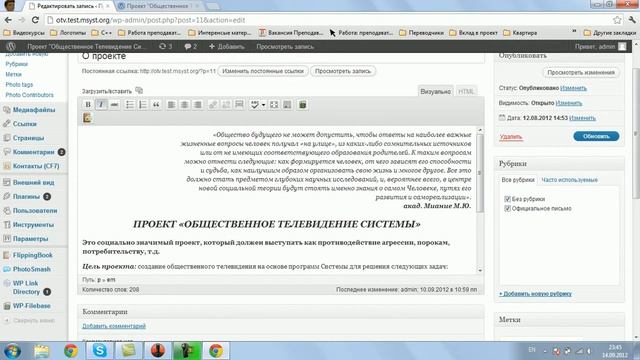Viewport: 640px width, 360px height.
Task: Open the WordPress logo menu in admin bar
Action: click(x=11, y=47)
